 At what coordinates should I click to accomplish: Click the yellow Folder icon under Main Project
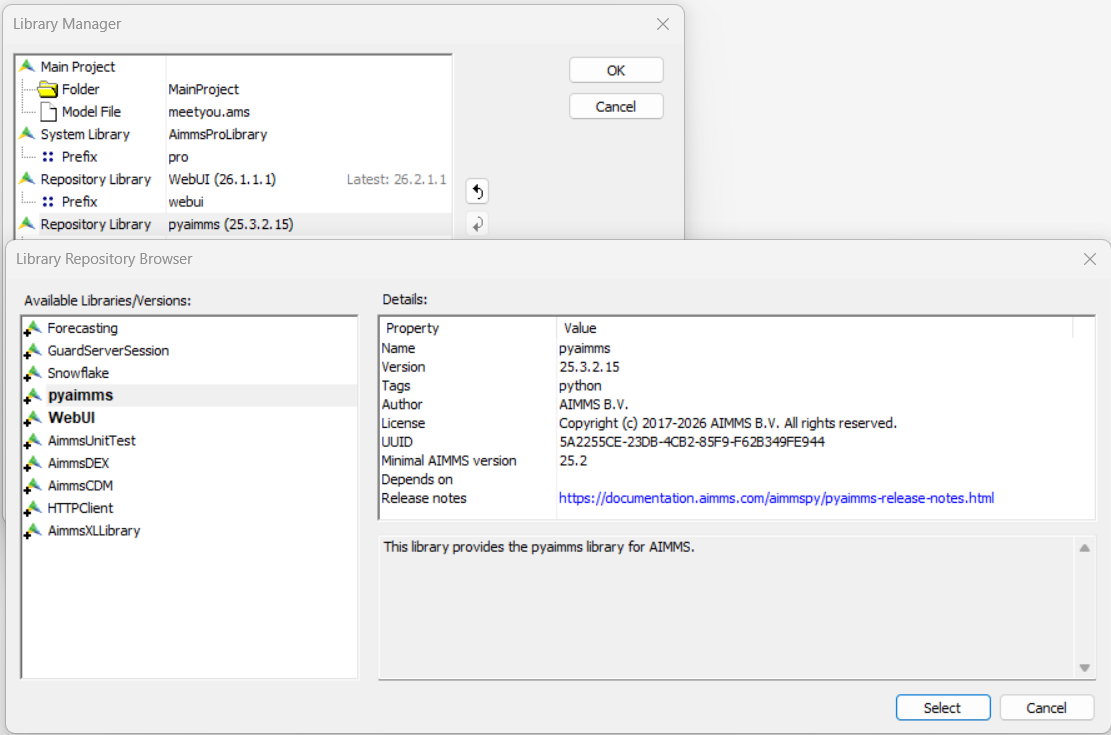click(48, 89)
